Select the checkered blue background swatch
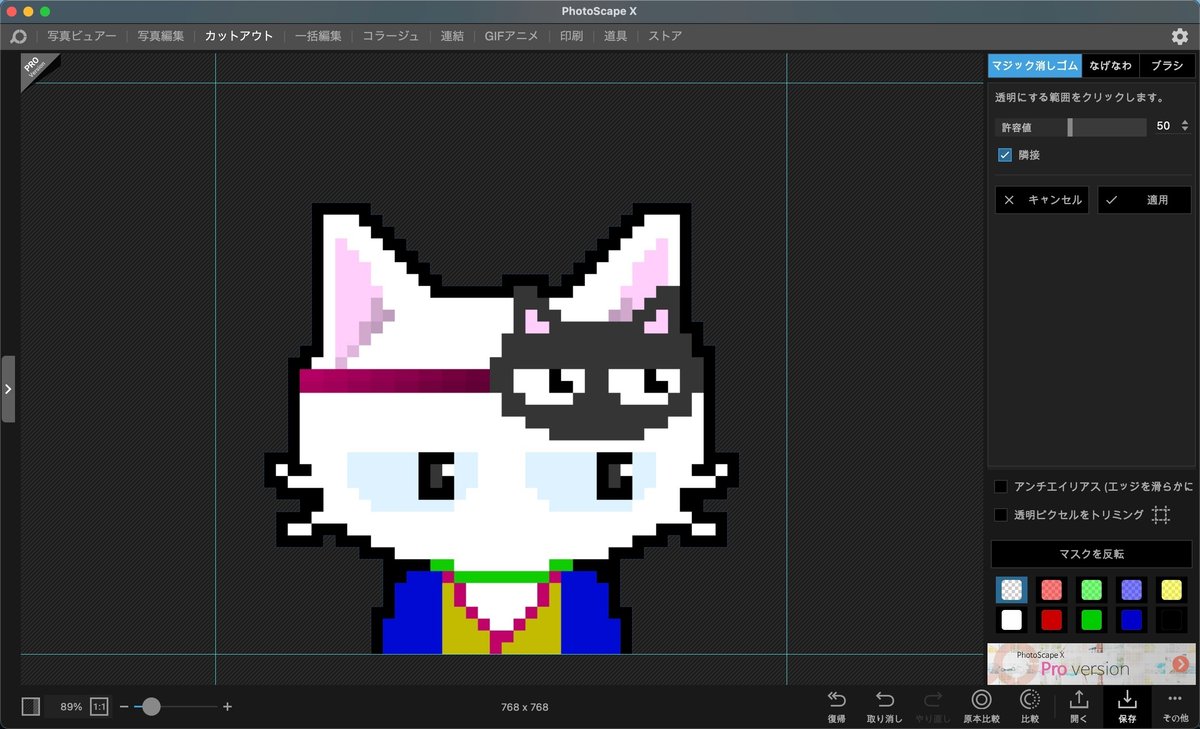This screenshot has width=1200, height=729. coord(1131,590)
